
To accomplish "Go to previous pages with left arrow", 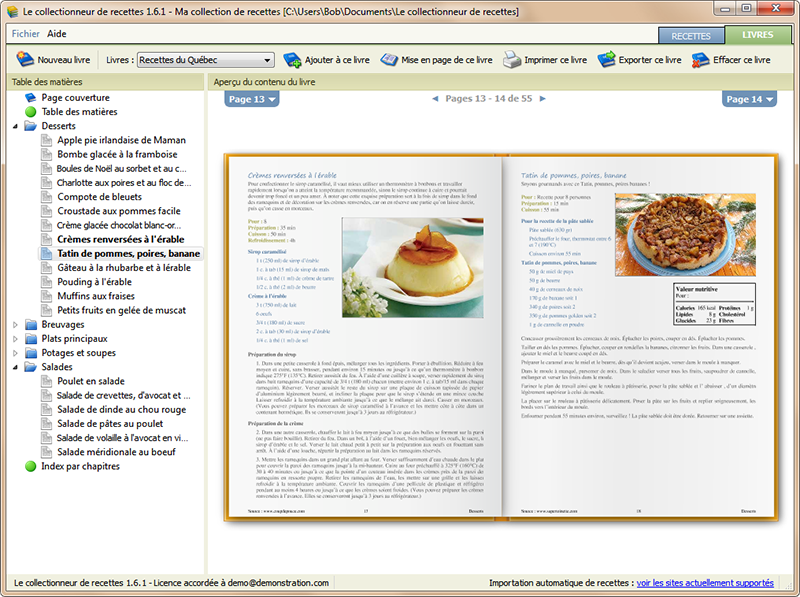I will click(435, 98).
